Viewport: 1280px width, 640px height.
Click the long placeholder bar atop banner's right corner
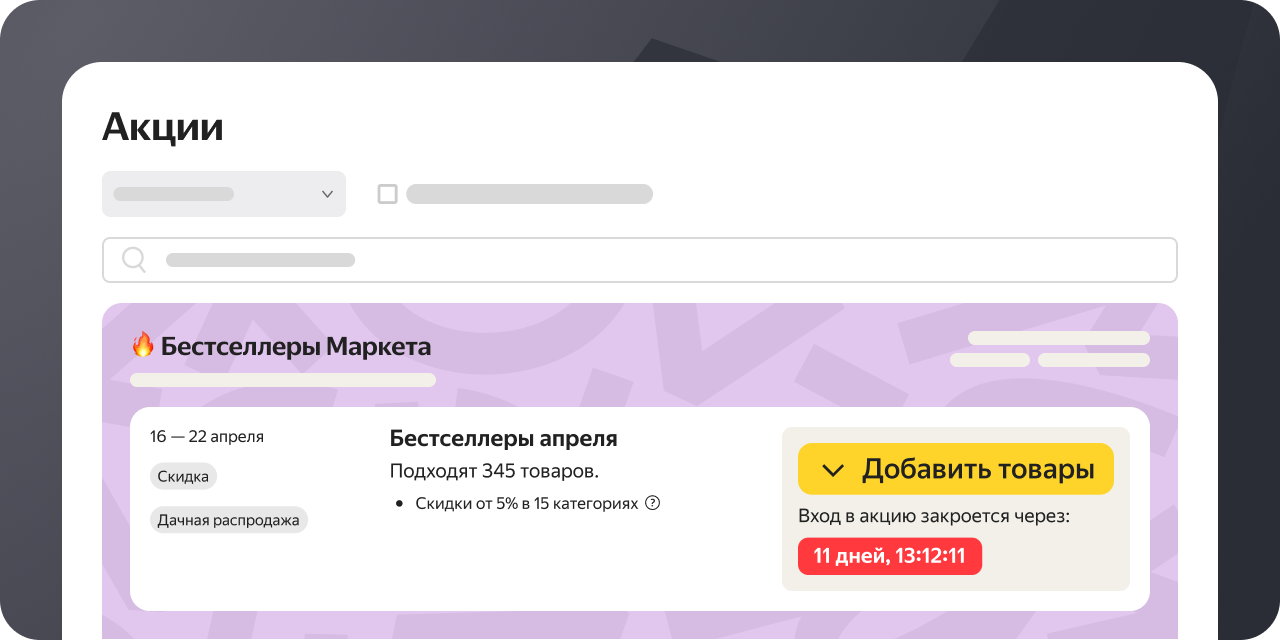coord(1058,338)
